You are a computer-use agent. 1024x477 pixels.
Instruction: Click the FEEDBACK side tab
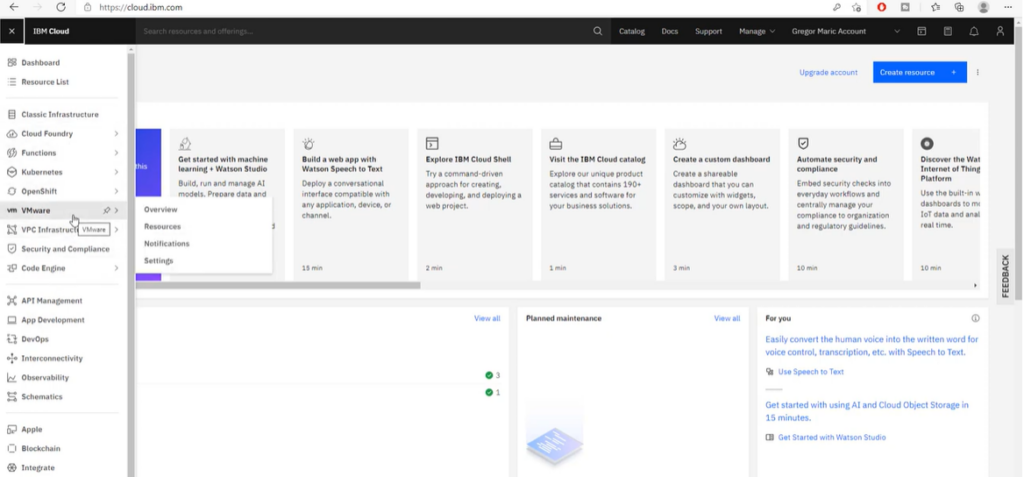1006,276
